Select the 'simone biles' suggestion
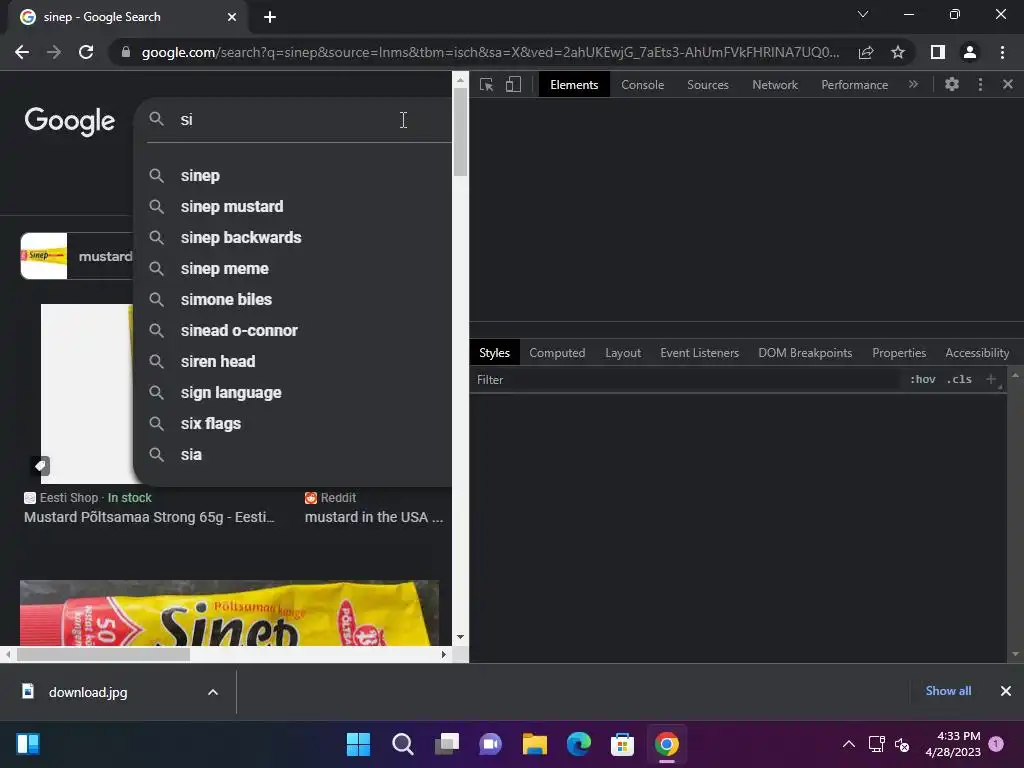 tap(293, 300)
